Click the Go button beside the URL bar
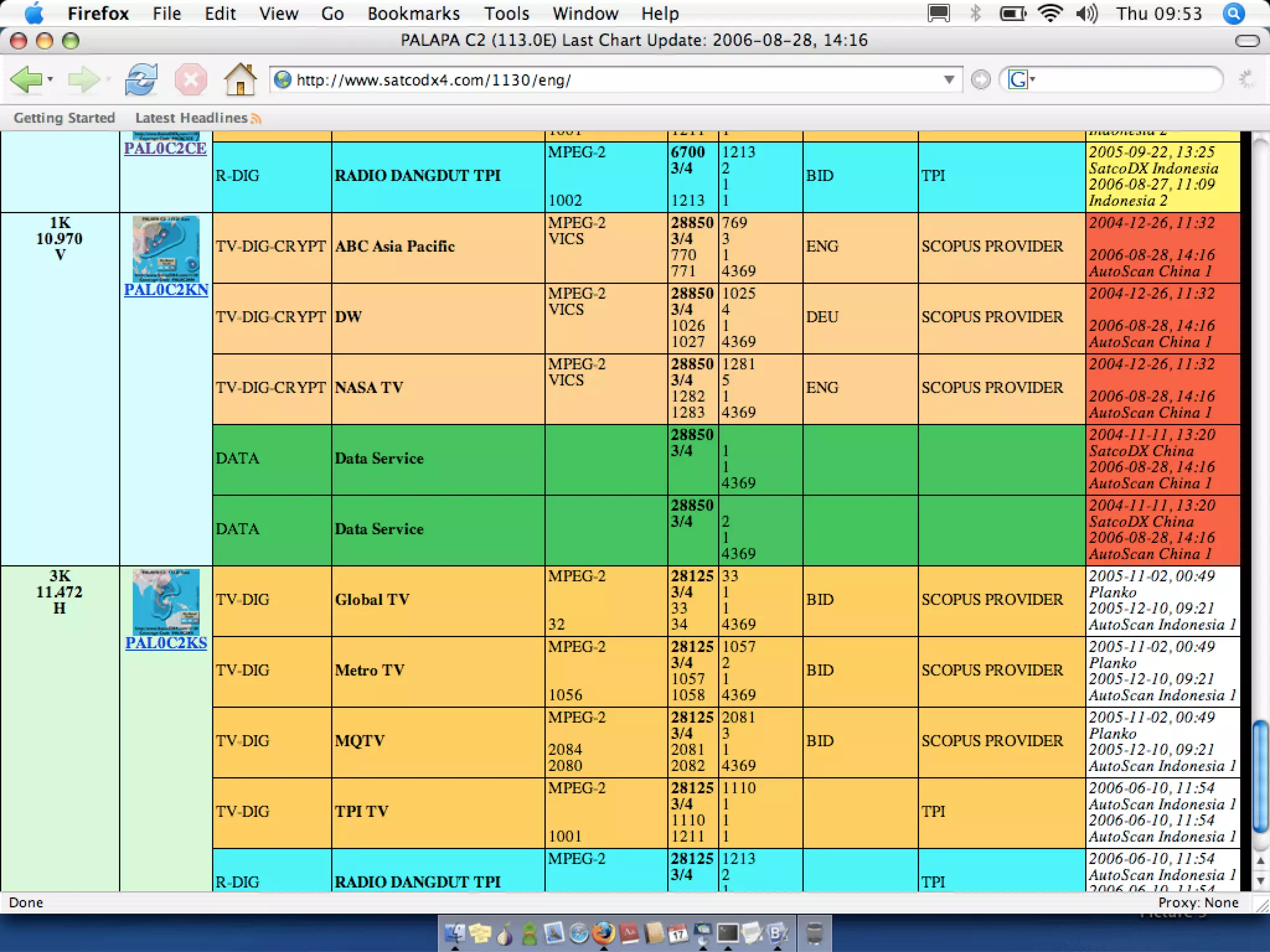 980,80
